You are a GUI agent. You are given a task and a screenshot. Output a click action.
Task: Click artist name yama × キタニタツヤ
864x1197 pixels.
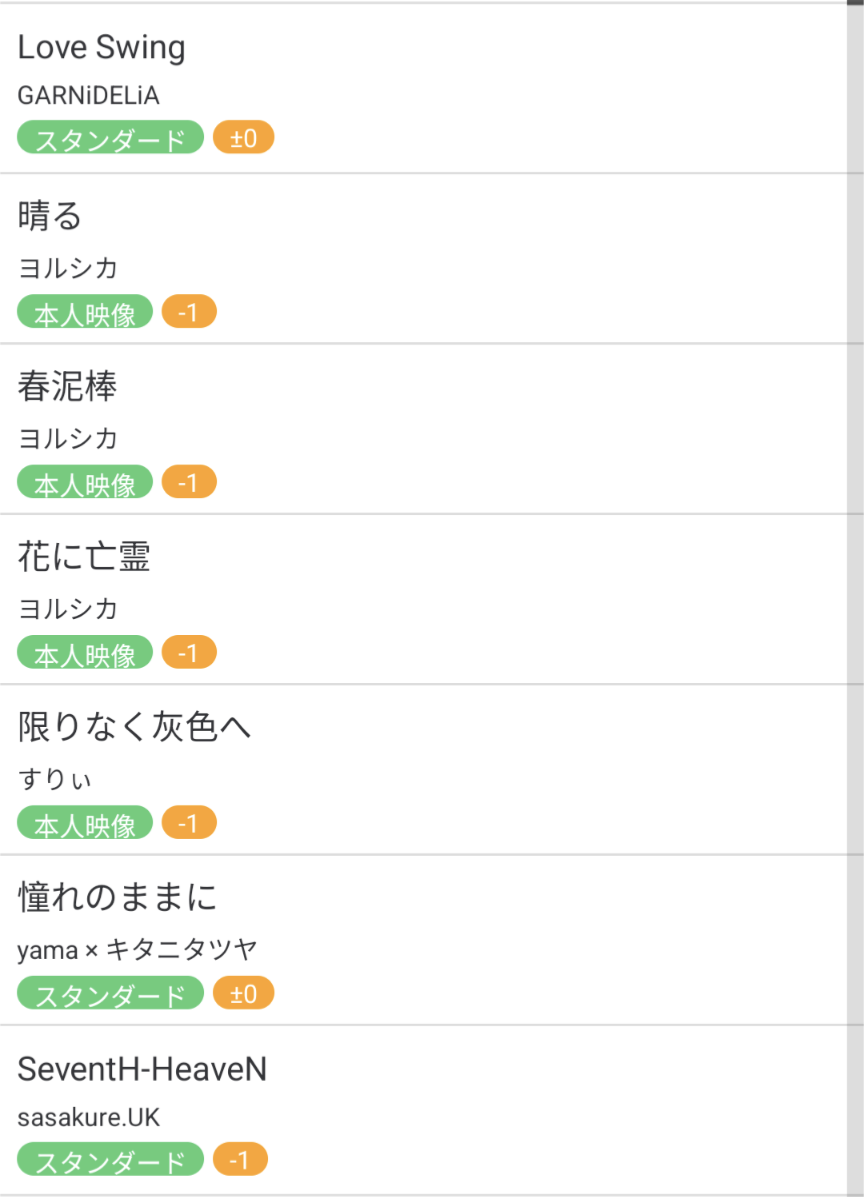click(x=137, y=949)
